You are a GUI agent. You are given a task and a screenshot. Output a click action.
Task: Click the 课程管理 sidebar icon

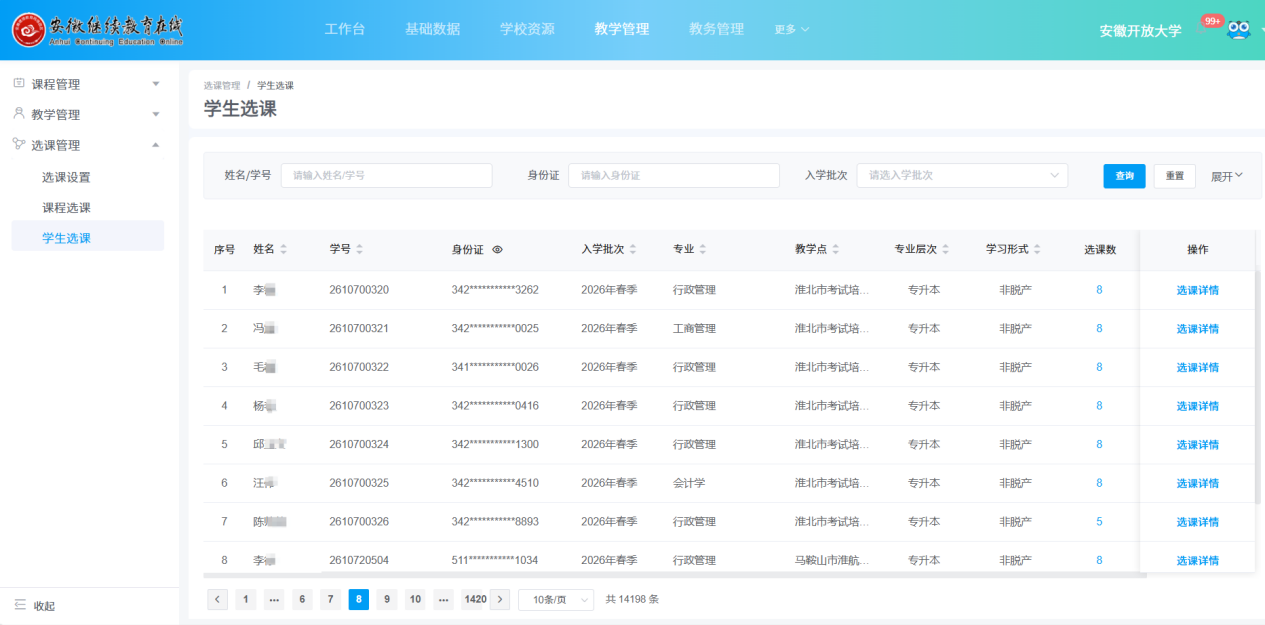click(20, 83)
